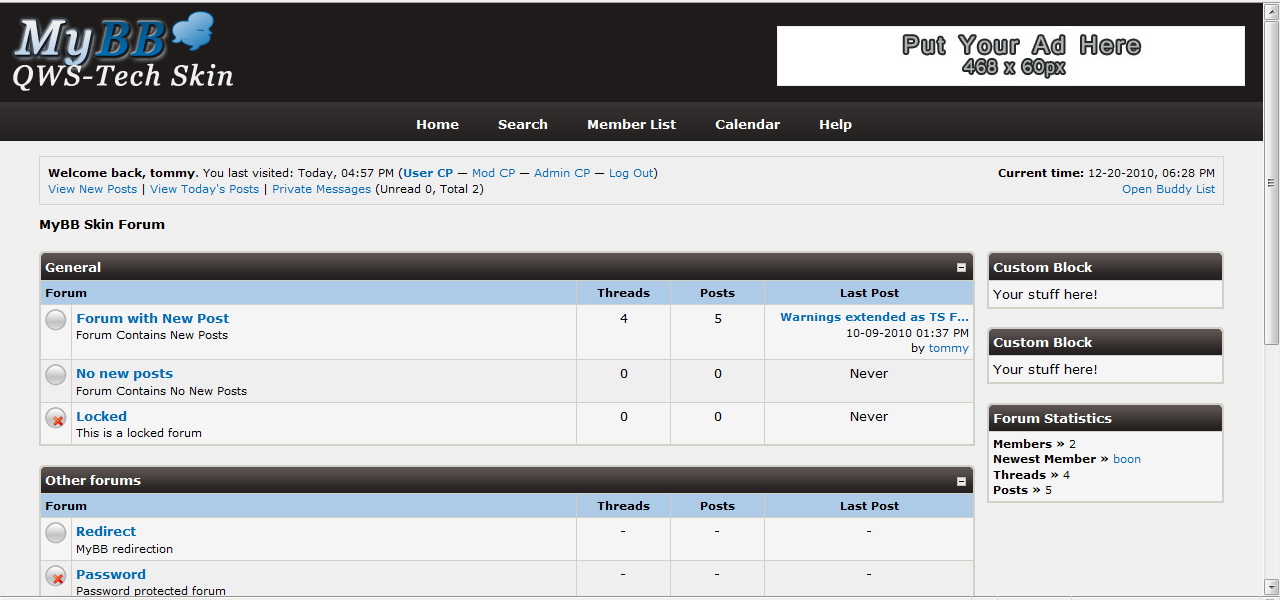1280x600 pixels.
Task: Open the Help menu item
Action: click(835, 125)
